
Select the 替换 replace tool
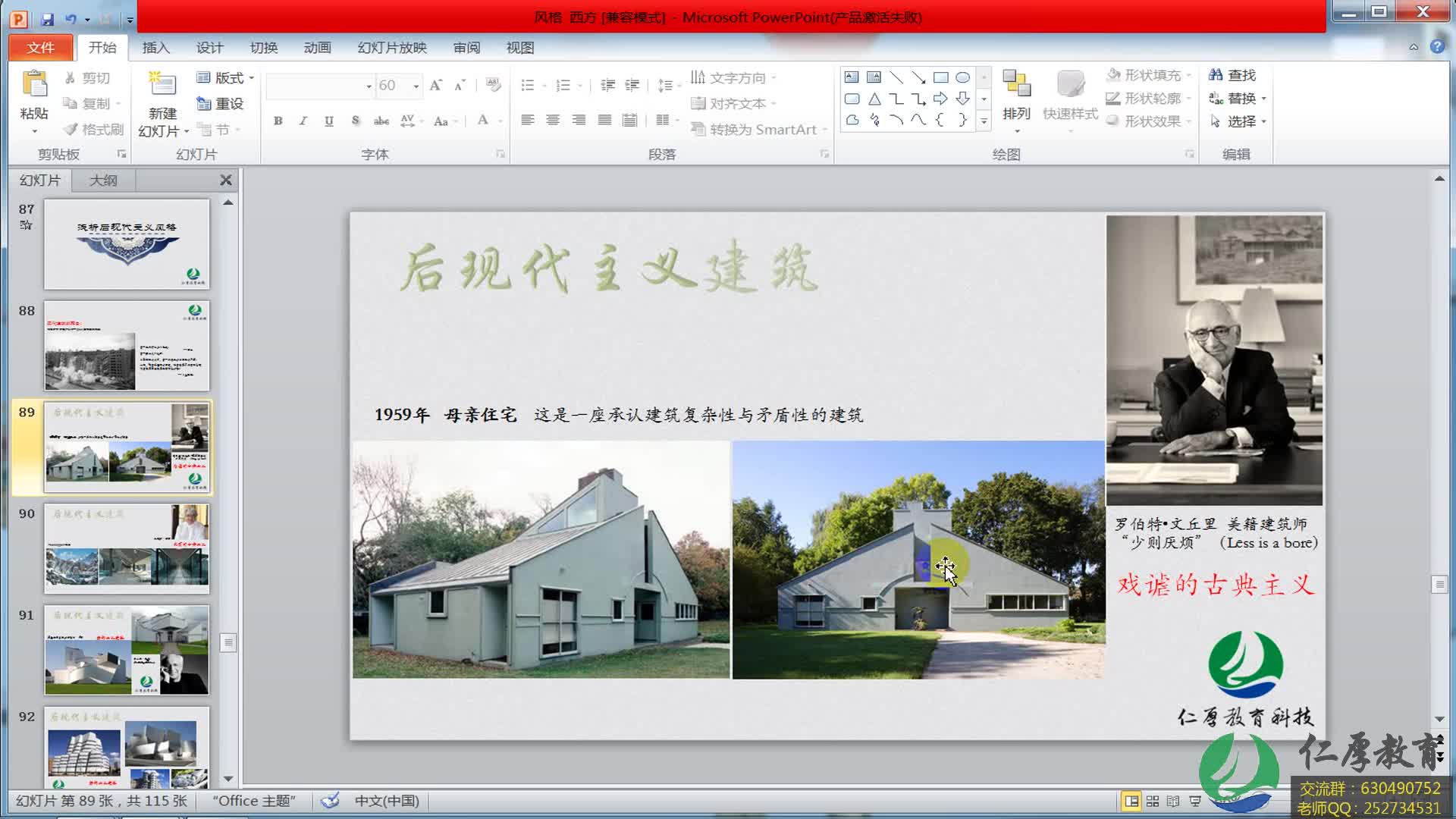point(1238,98)
